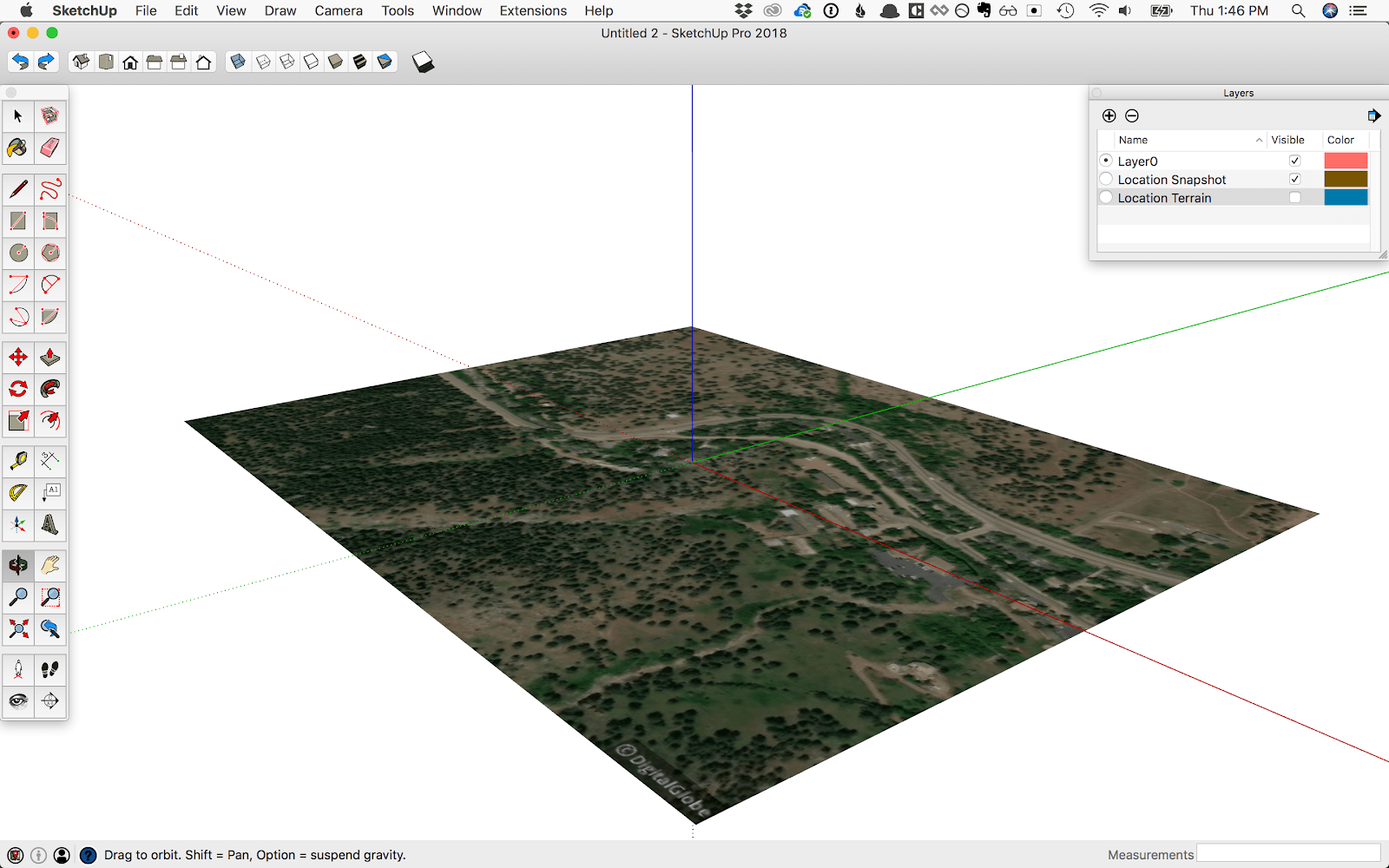Switch camera to Iso view
The width and height of the screenshot is (1389, 868).
tap(81, 61)
